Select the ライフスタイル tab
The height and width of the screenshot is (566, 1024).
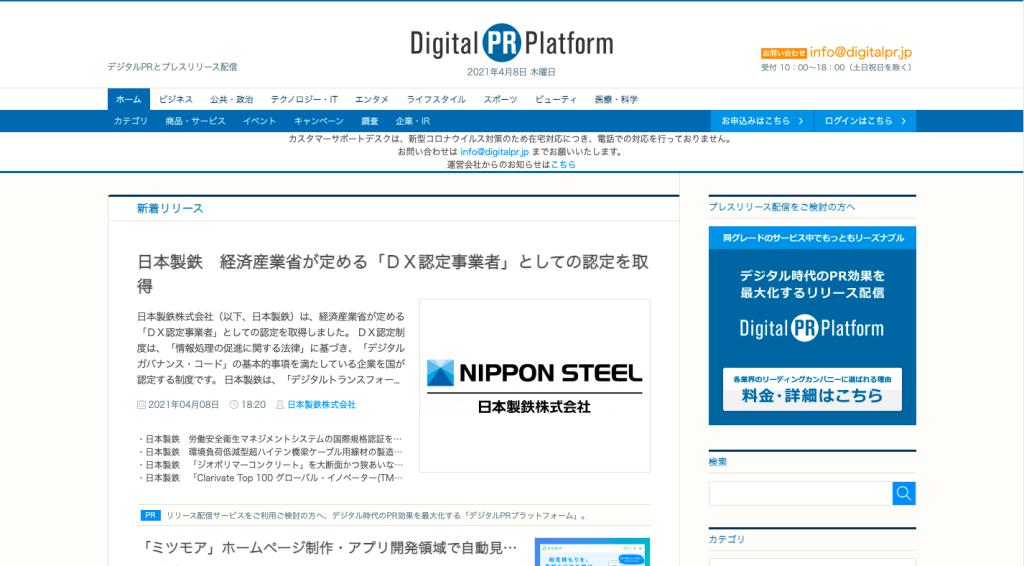tap(436, 99)
